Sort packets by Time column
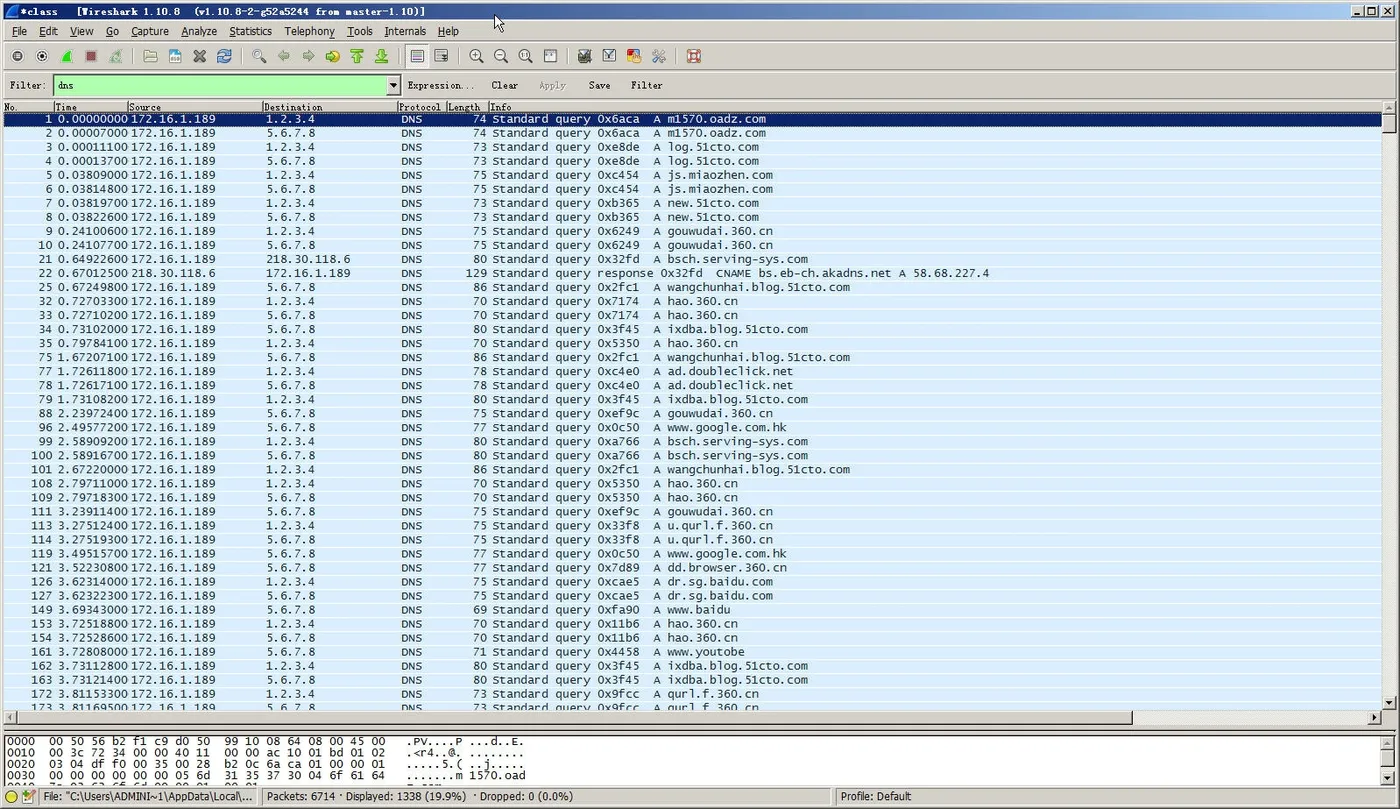The image size is (1400, 809). (x=91, y=107)
